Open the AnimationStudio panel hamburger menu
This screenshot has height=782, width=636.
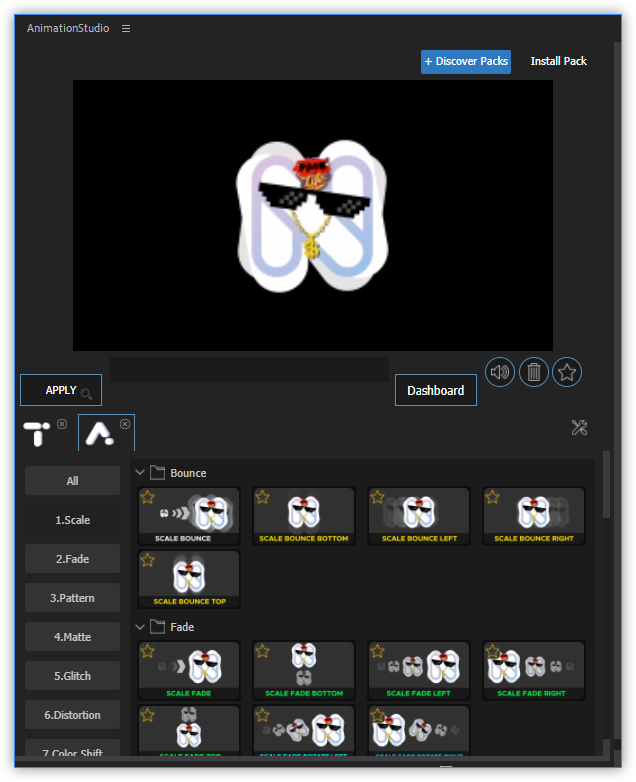pyautogui.click(x=126, y=29)
